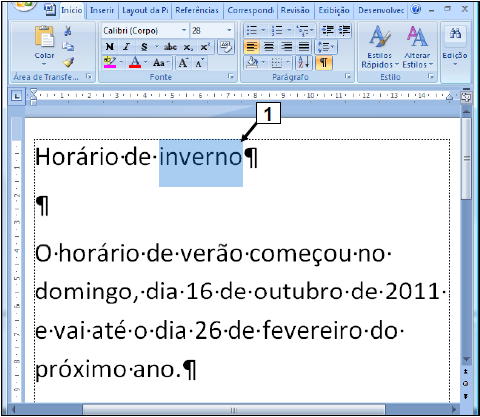Toggle the ruler view button above scrollbar
This screenshot has height=417, width=480.
466,96
